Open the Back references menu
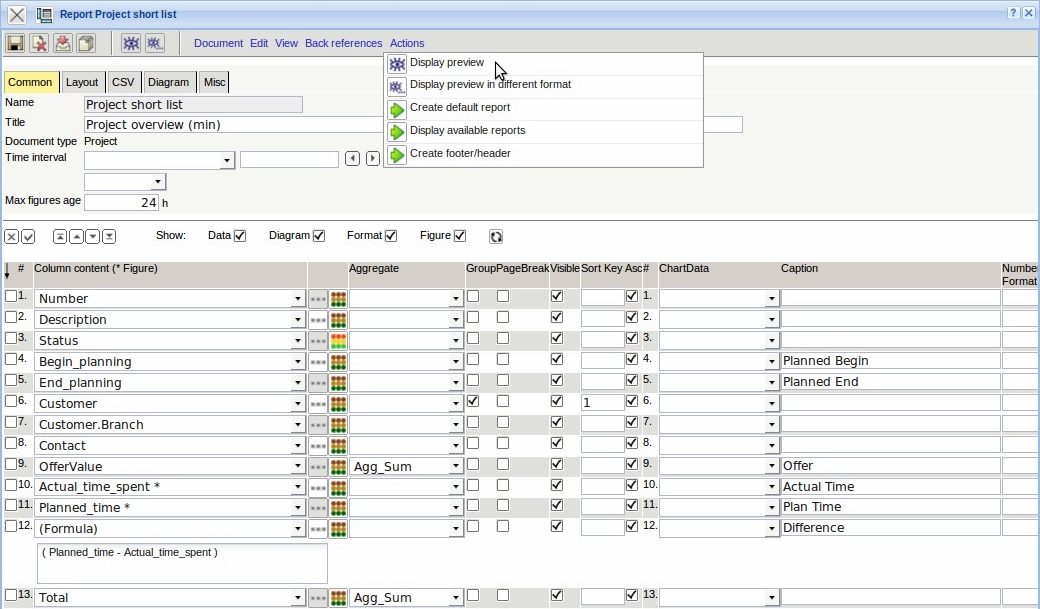Screen dimensions: 1040x609 pyautogui.click(x=343, y=43)
